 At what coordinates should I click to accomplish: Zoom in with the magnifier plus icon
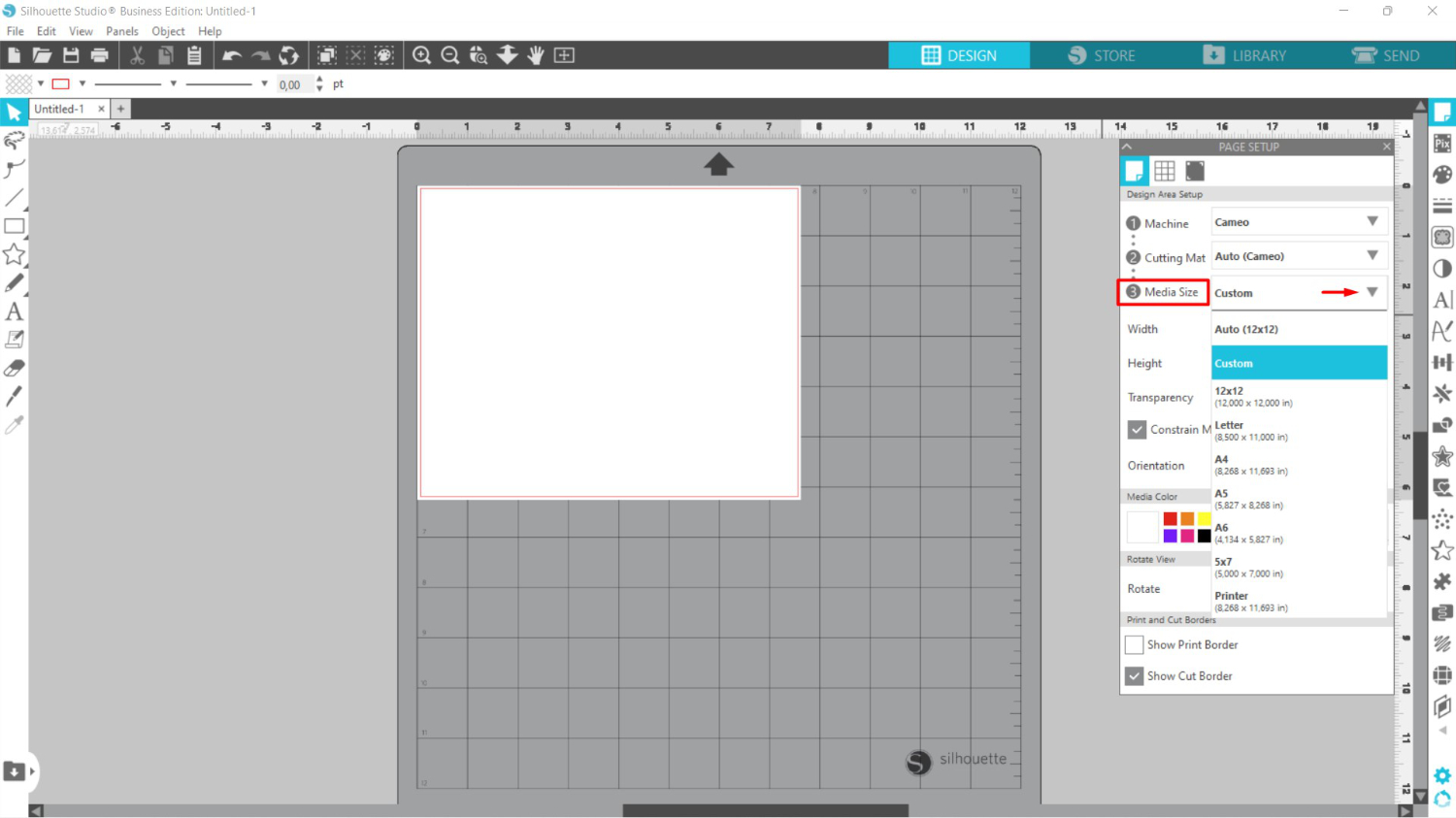coord(421,55)
